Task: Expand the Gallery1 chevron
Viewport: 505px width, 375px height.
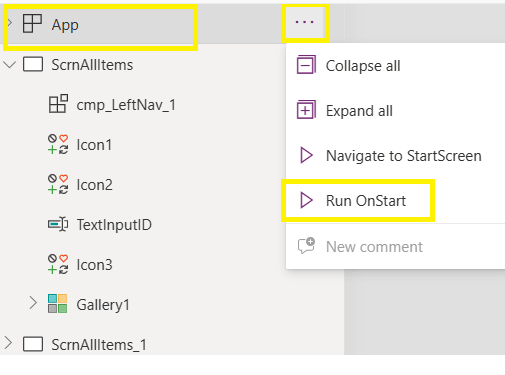Action: coord(33,303)
